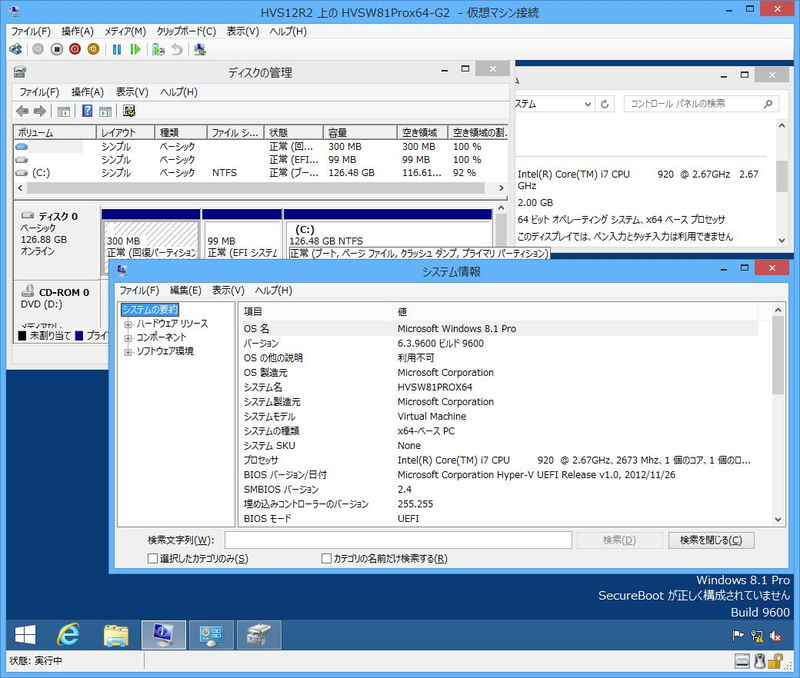Click the show/hide action pane icon
This screenshot has width=800, height=678.
(105, 111)
